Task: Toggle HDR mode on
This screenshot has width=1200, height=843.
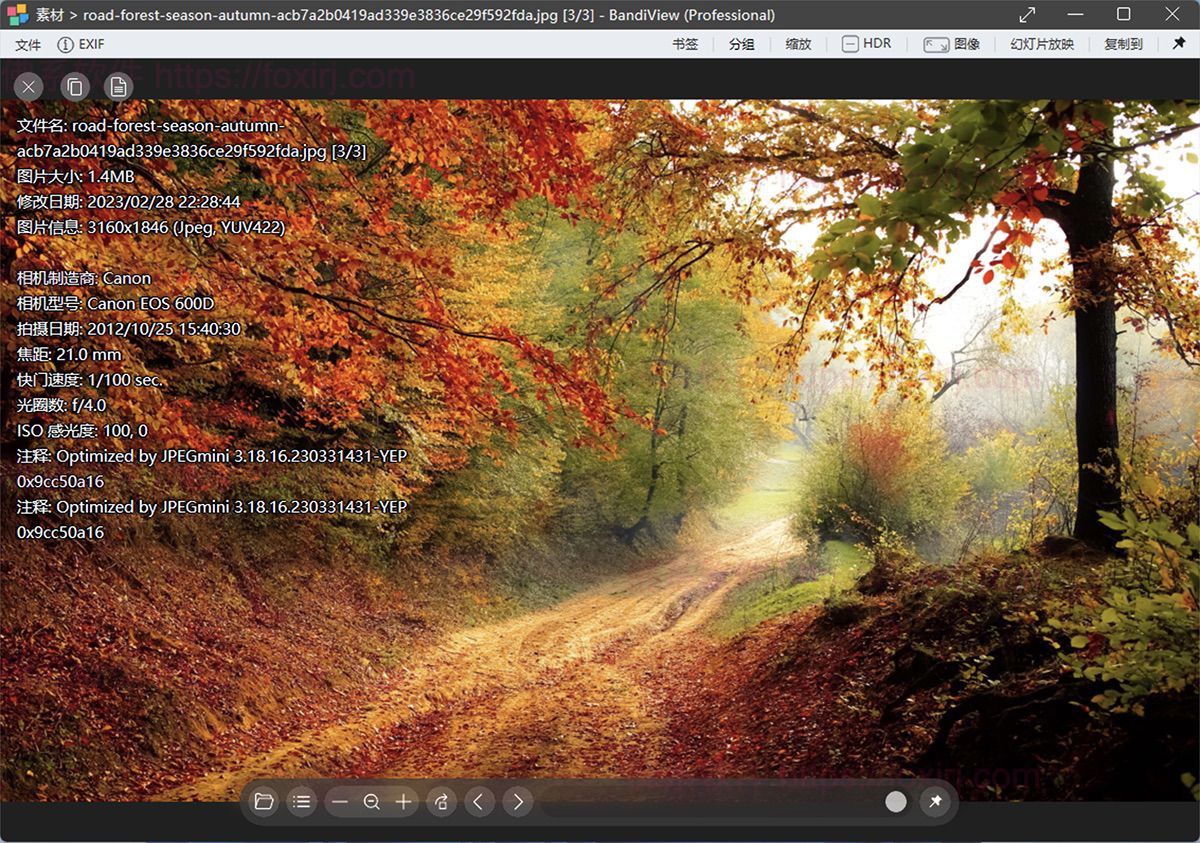Action: tap(866, 44)
